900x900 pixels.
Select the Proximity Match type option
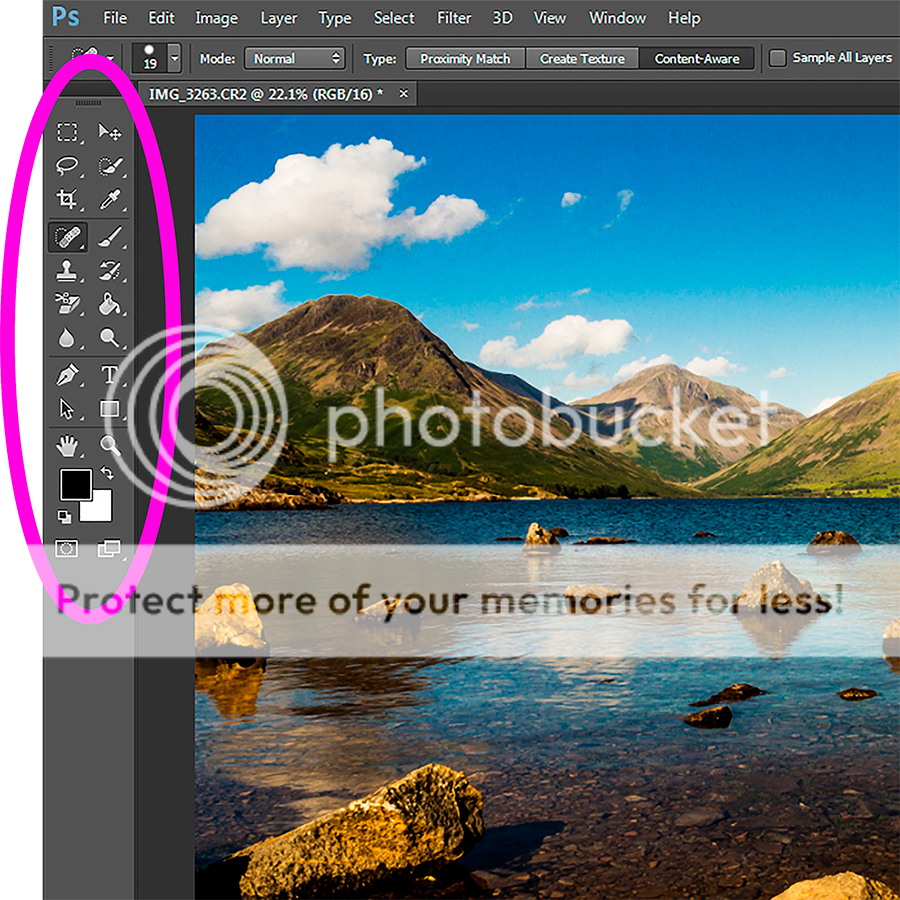click(x=465, y=59)
